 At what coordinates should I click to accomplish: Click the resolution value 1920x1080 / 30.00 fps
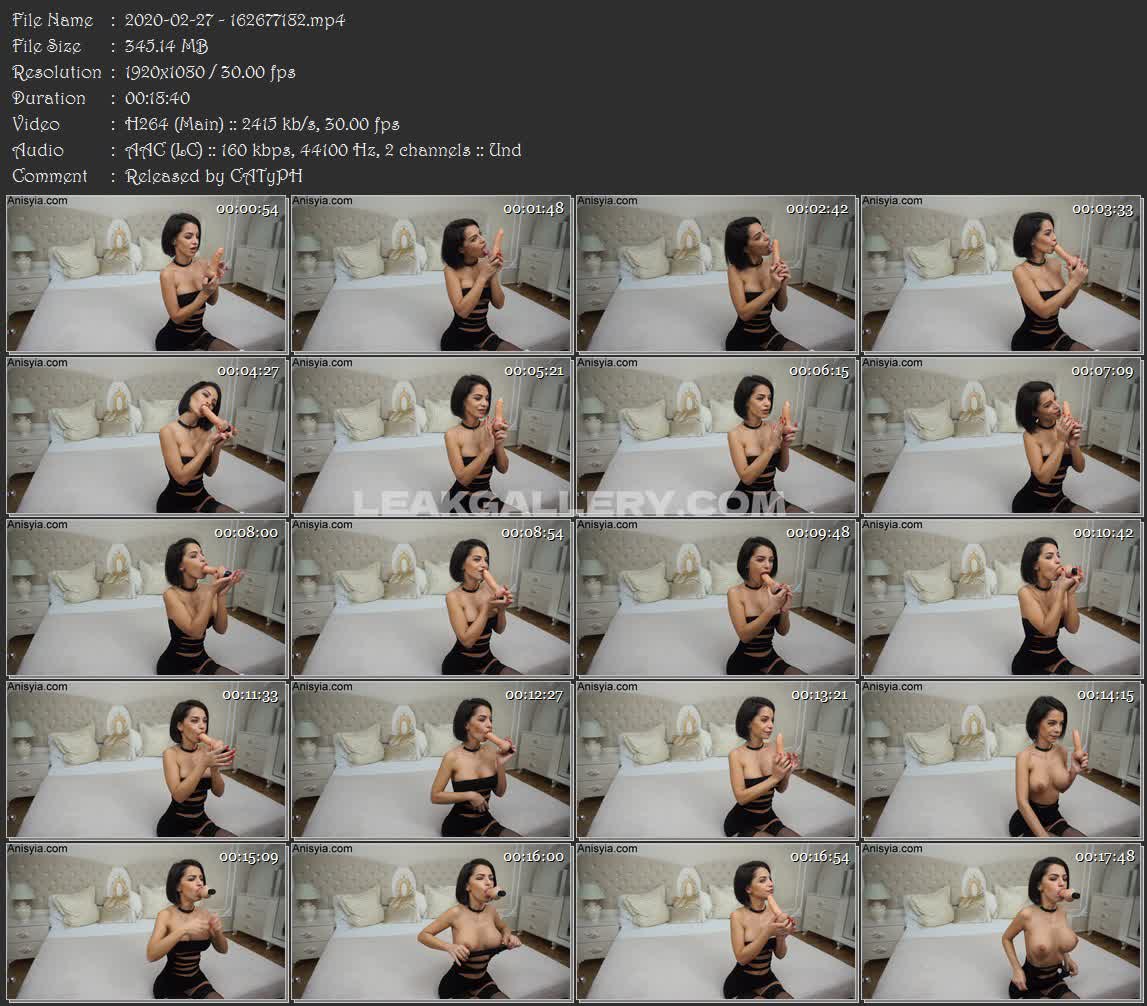pyautogui.click(x=210, y=72)
